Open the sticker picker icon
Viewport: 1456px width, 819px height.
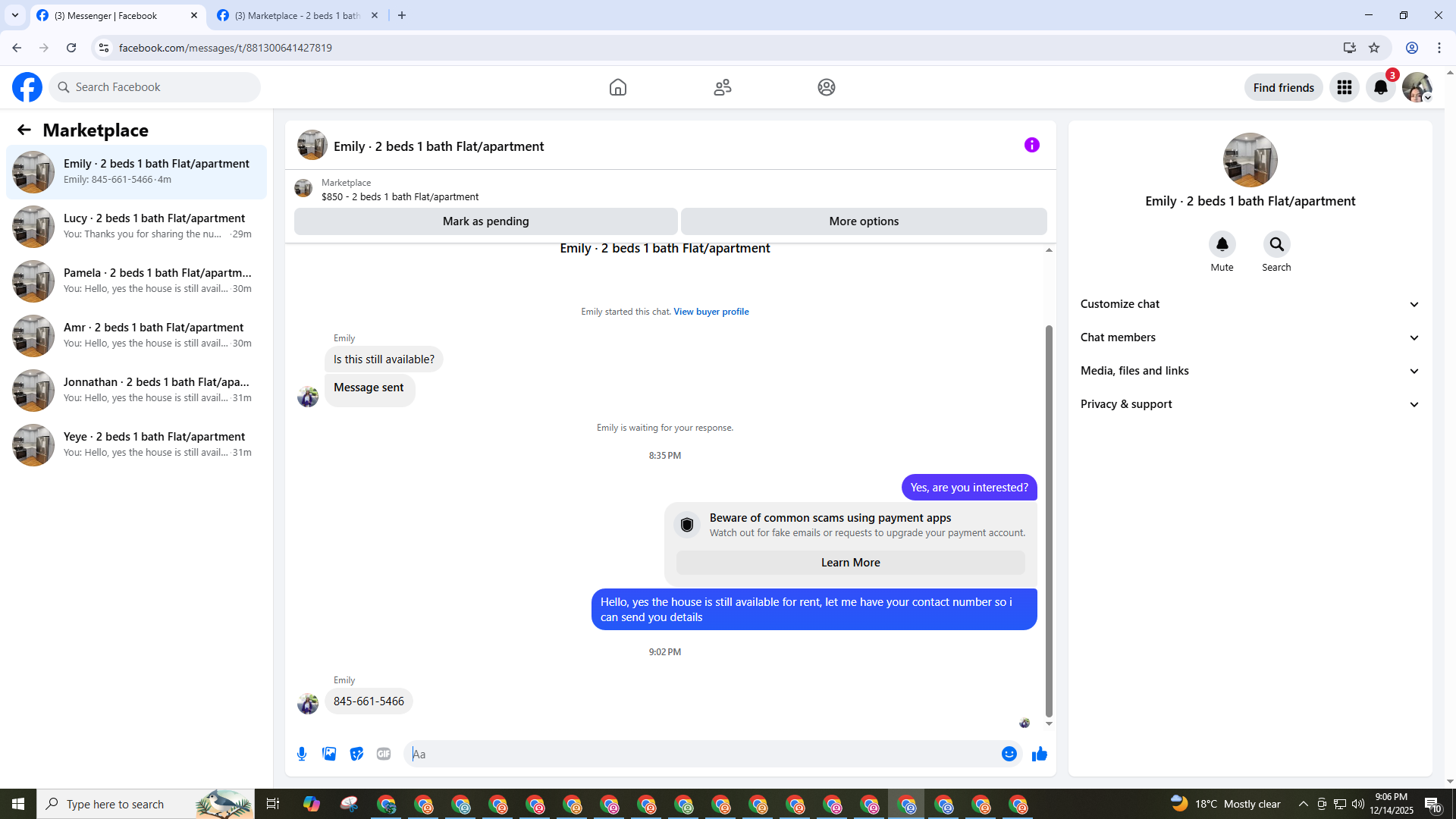click(x=356, y=754)
